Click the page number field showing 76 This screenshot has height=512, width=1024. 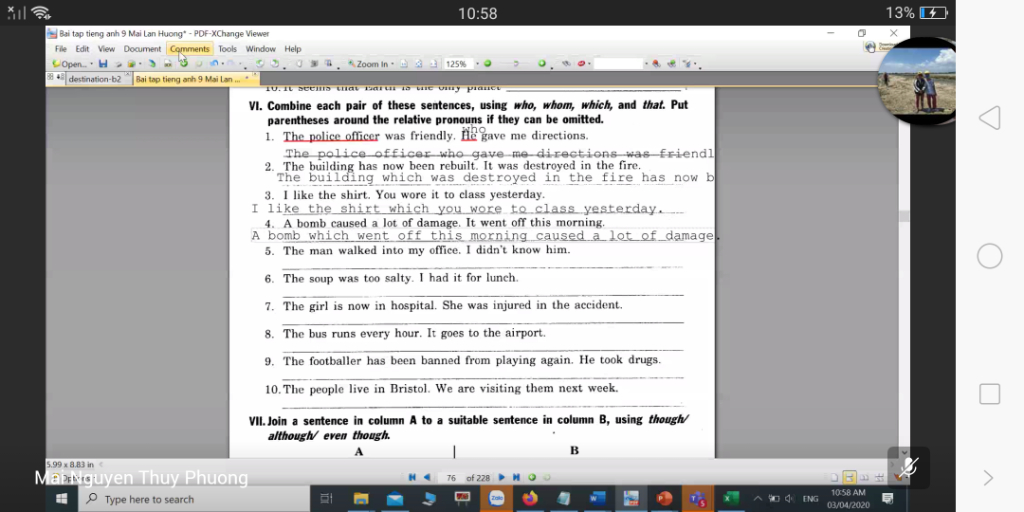(451, 478)
